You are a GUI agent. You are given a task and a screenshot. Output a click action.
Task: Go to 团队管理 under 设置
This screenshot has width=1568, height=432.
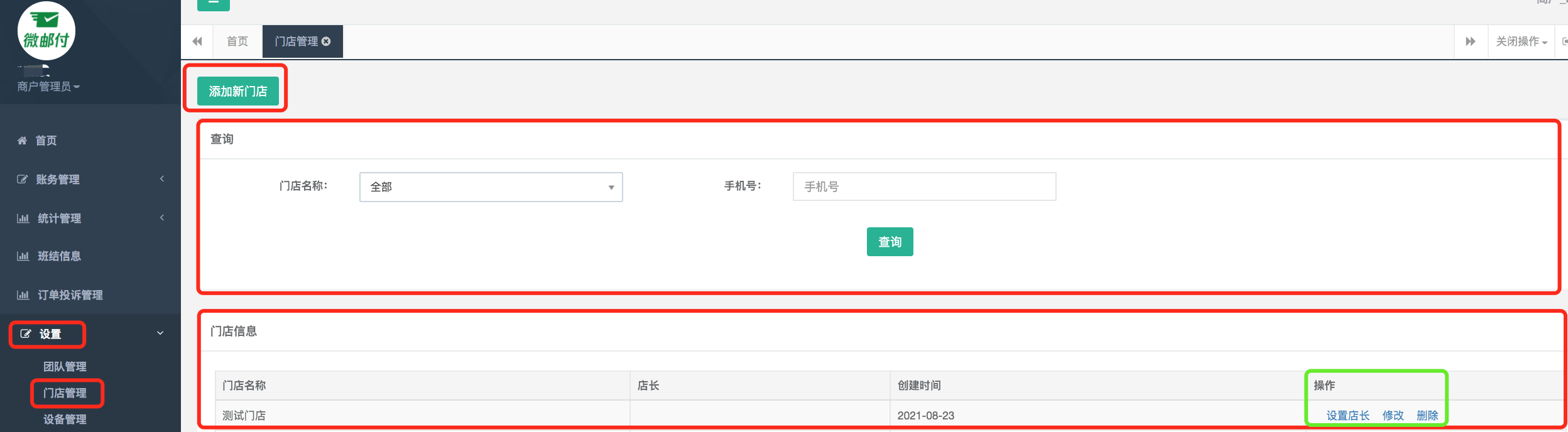tap(65, 367)
